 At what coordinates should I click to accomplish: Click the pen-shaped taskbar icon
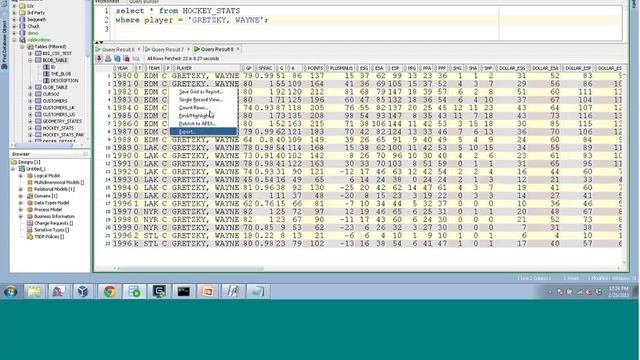(x=233, y=291)
